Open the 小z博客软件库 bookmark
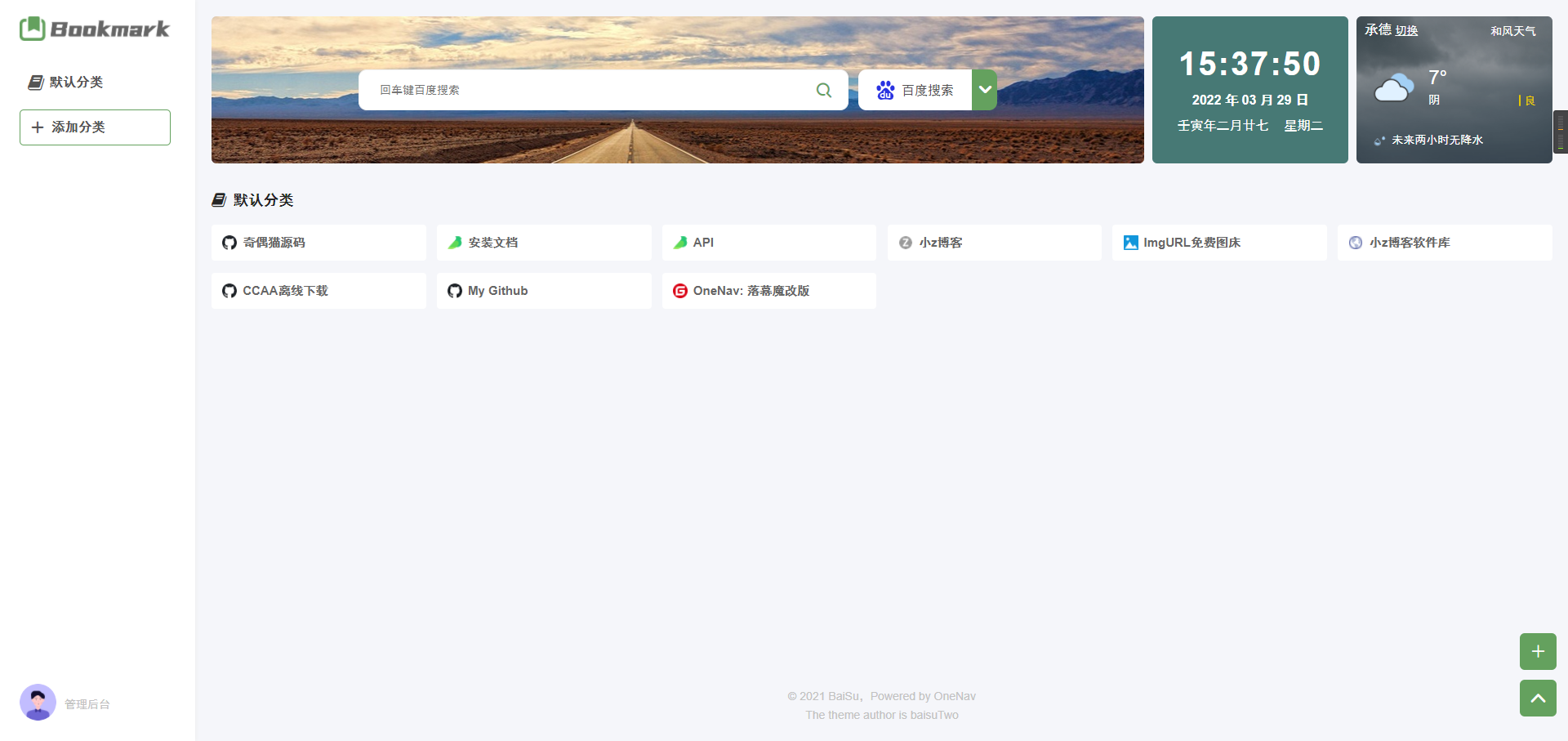 1445,243
